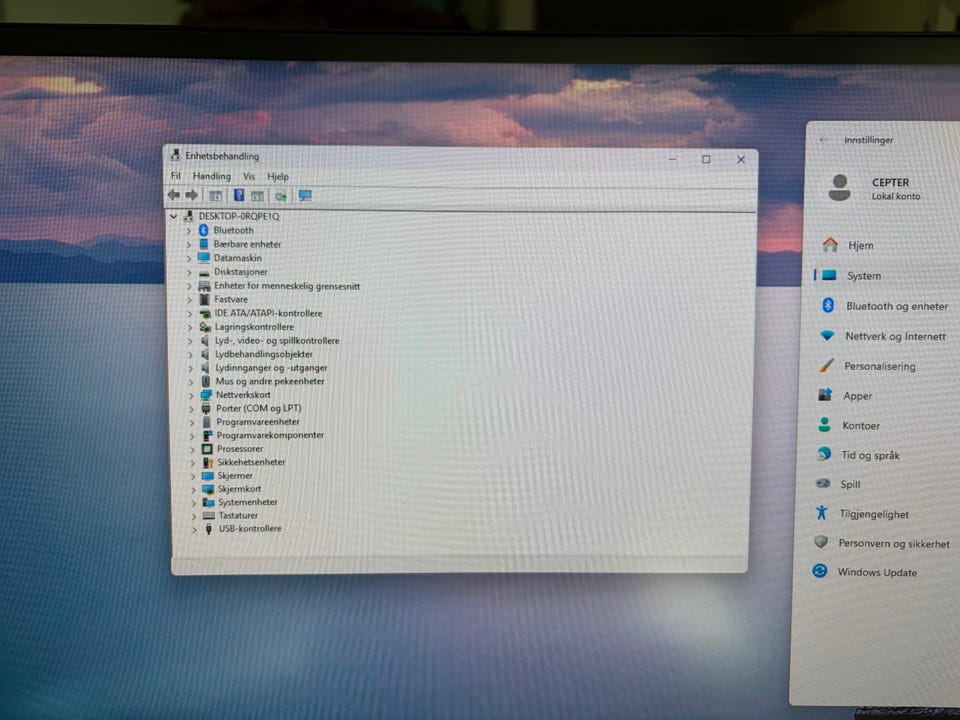This screenshot has width=960, height=720.
Task: Expand the Lydinnganger og -utganger chevron
Action: [x=191, y=368]
